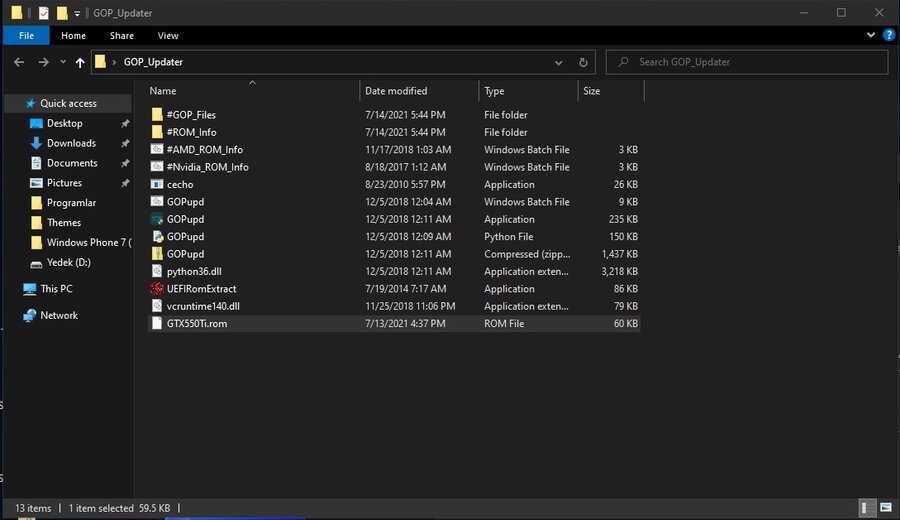Select the UEFIRomExtract application icon

(157, 289)
